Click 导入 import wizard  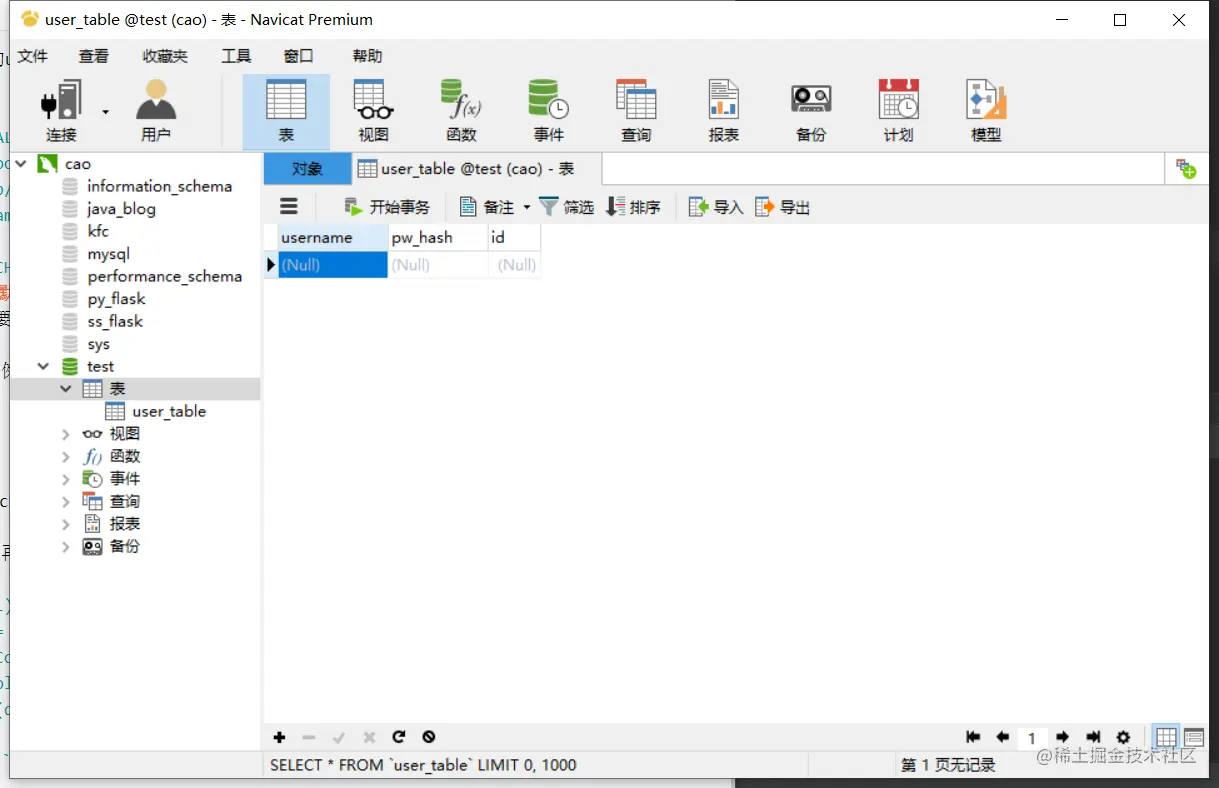(x=716, y=207)
